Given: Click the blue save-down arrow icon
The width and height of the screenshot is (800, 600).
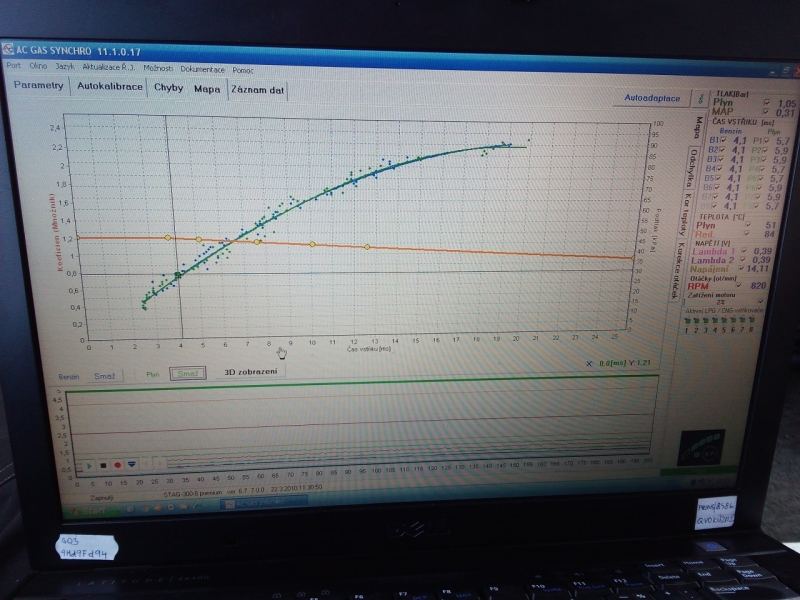Looking at the screenshot, I should coord(131,464).
